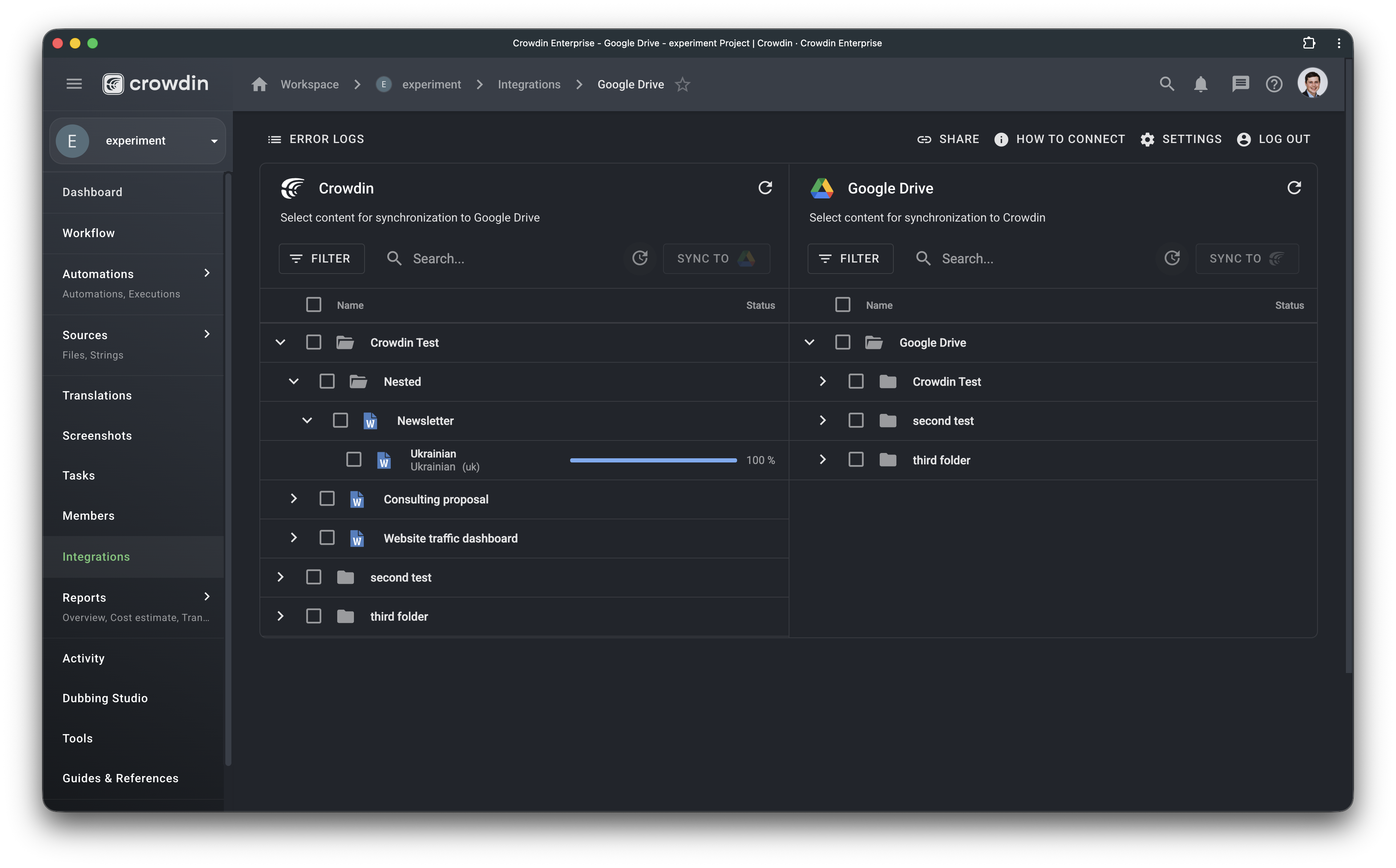Open sync schedule icon in Crowdin panel
1396x868 pixels.
[x=640, y=258]
